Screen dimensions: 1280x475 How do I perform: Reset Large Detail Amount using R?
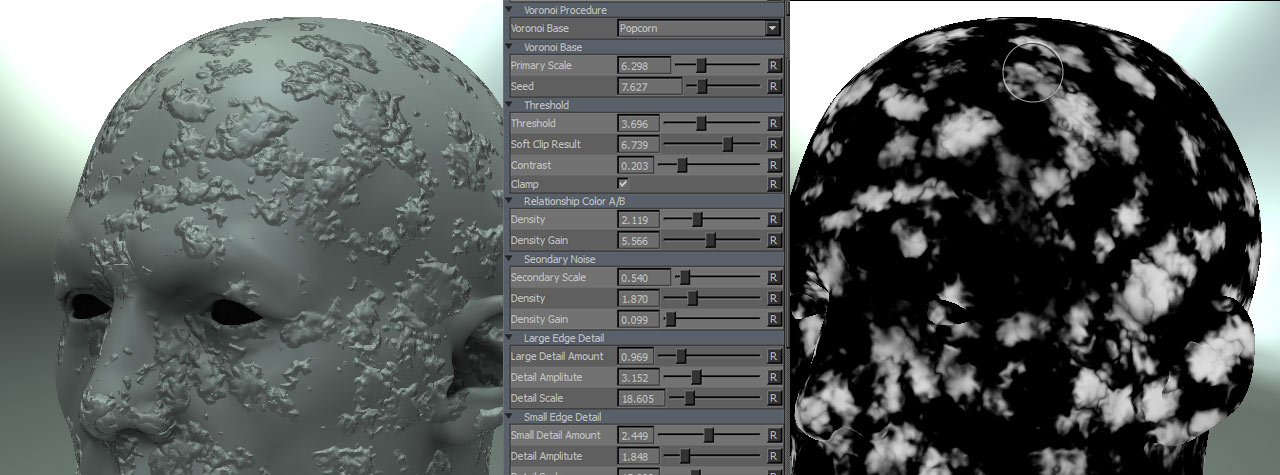(x=773, y=357)
